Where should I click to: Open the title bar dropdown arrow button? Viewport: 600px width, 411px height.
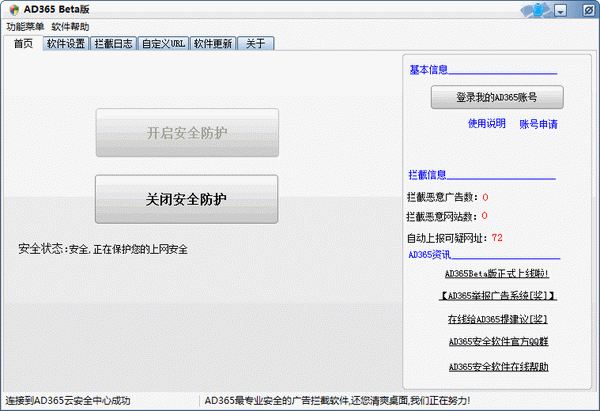click(x=561, y=10)
